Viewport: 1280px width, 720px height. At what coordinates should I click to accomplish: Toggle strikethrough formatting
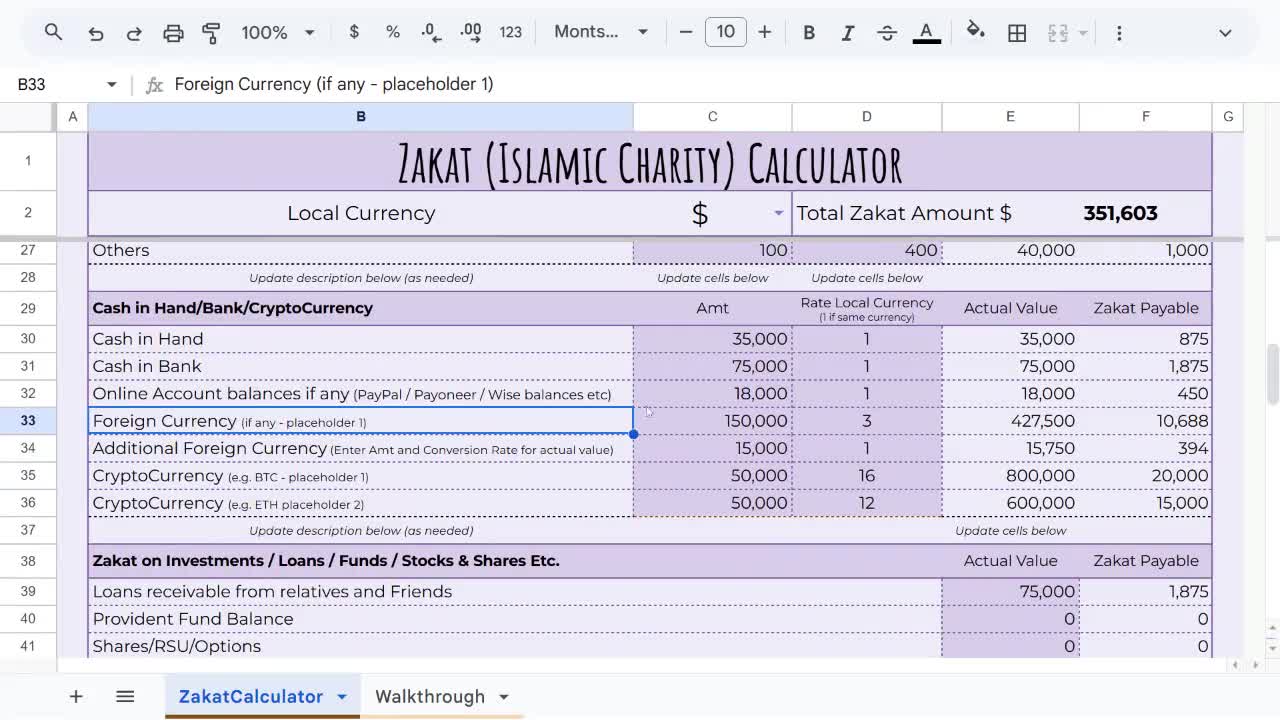887,32
